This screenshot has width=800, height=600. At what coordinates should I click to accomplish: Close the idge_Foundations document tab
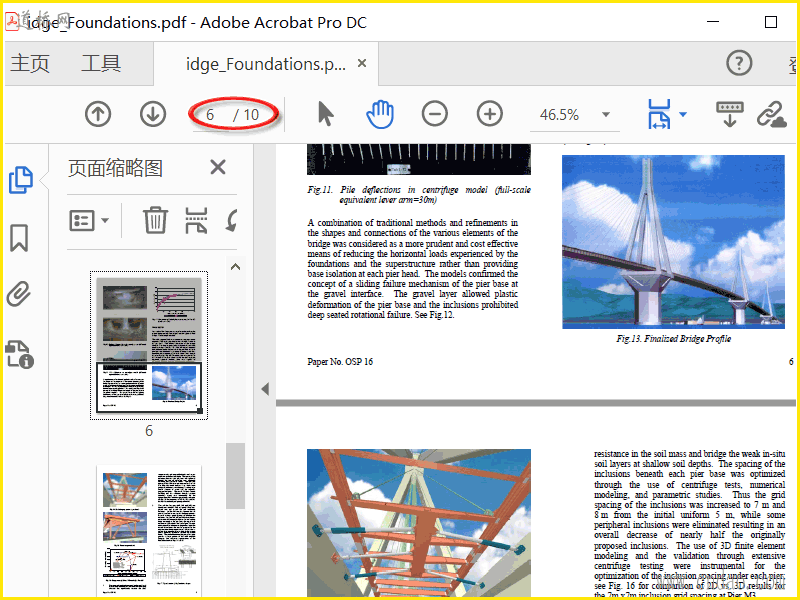click(362, 63)
